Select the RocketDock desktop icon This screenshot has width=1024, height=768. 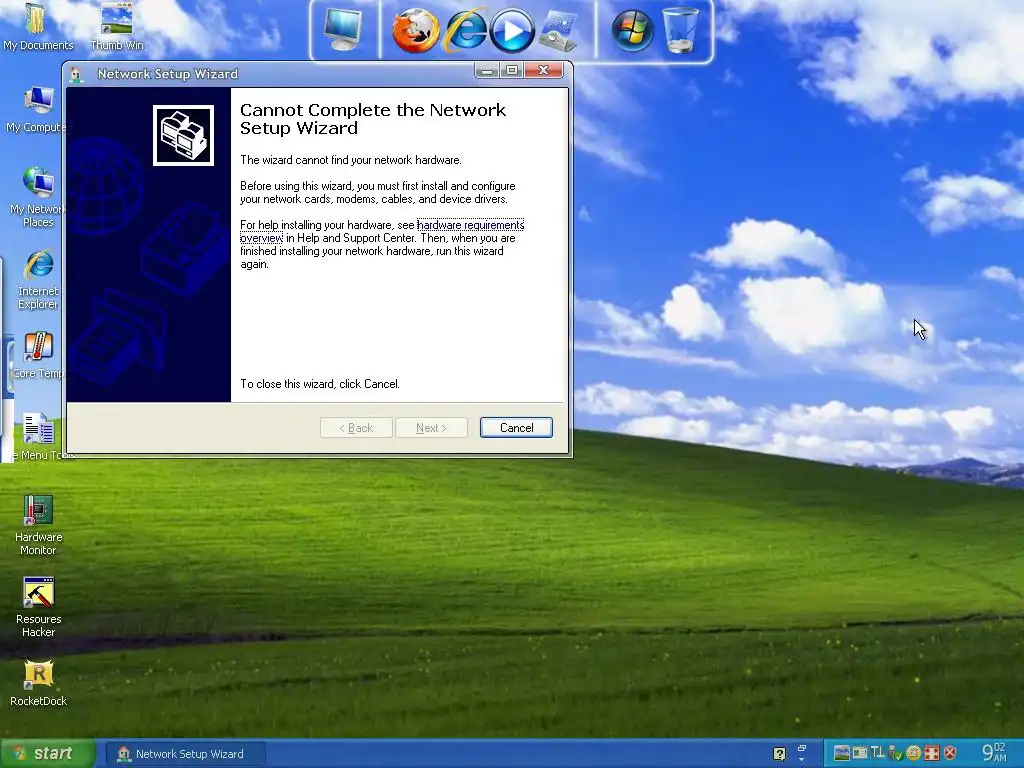coord(38,684)
